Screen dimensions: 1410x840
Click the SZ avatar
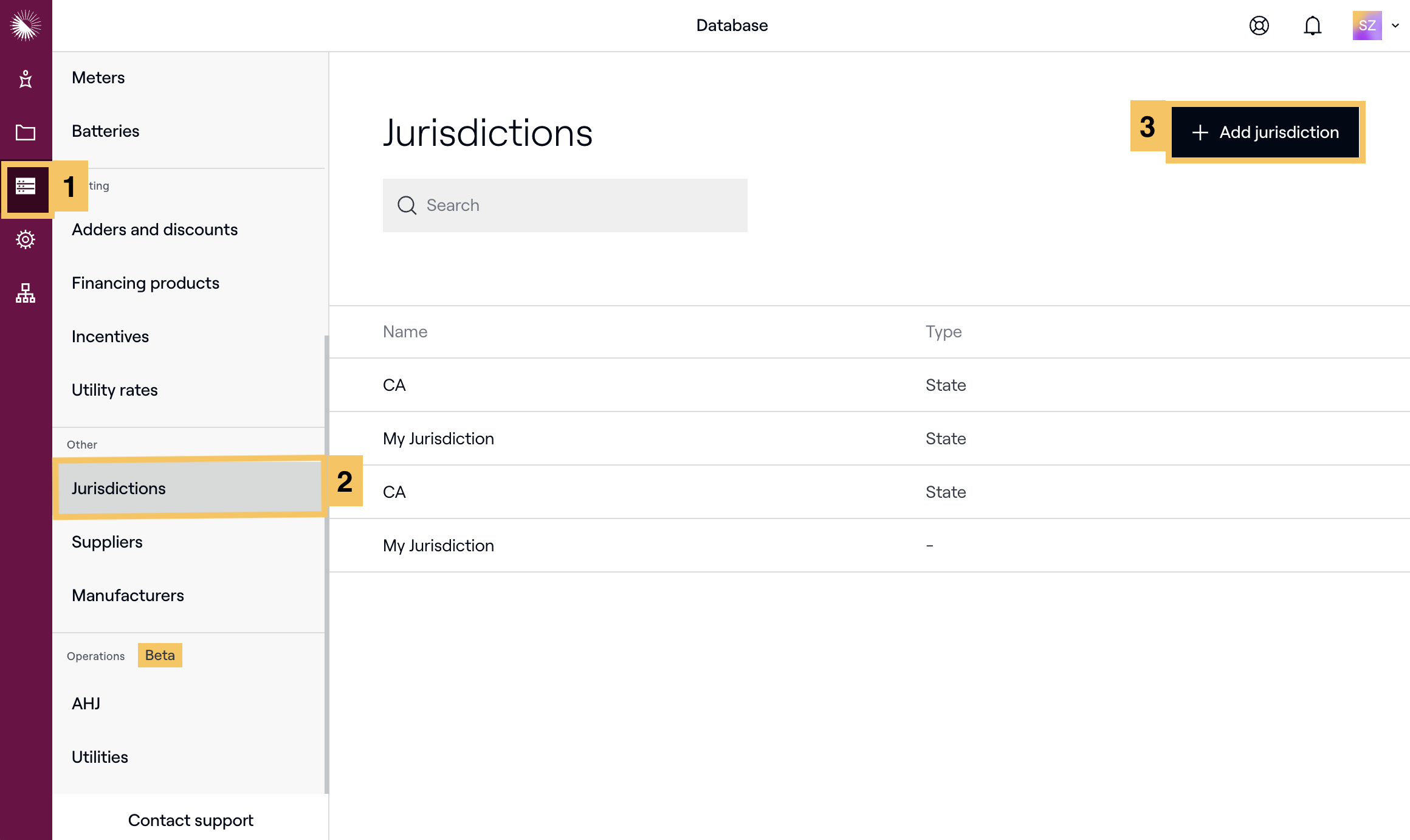click(1366, 26)
